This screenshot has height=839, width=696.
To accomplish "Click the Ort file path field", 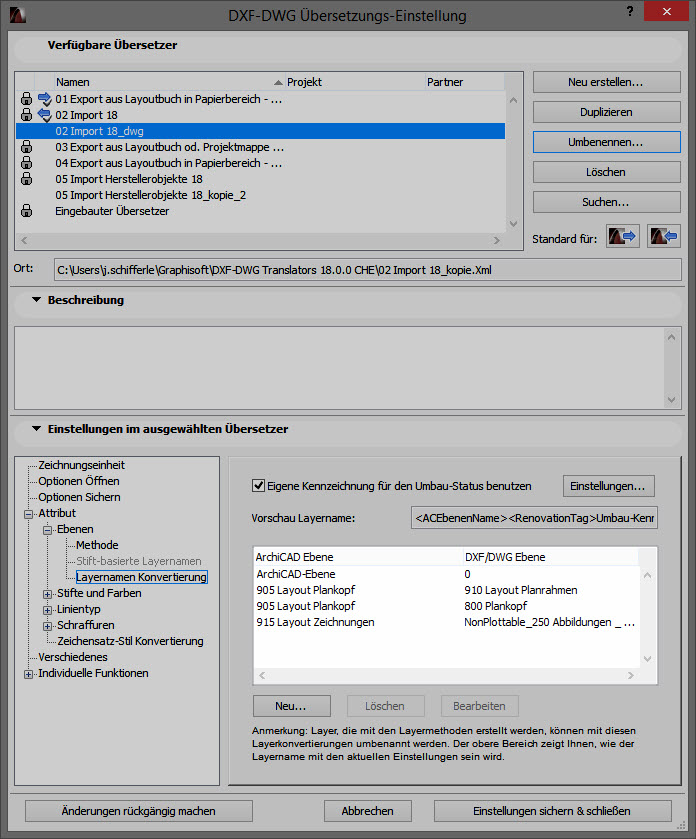I will tap(368, 270).
